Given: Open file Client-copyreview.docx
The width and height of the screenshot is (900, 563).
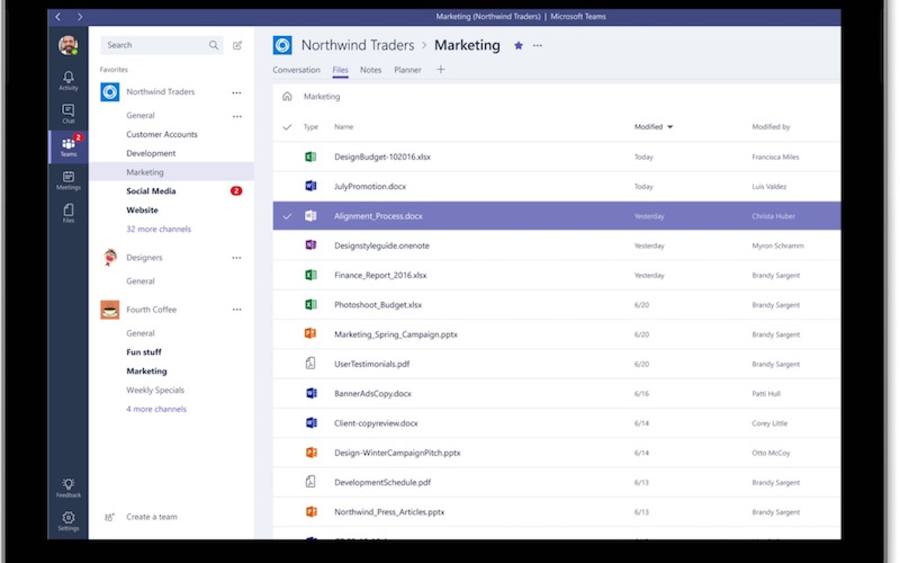Looking at the screenshot, I should 376,423.
